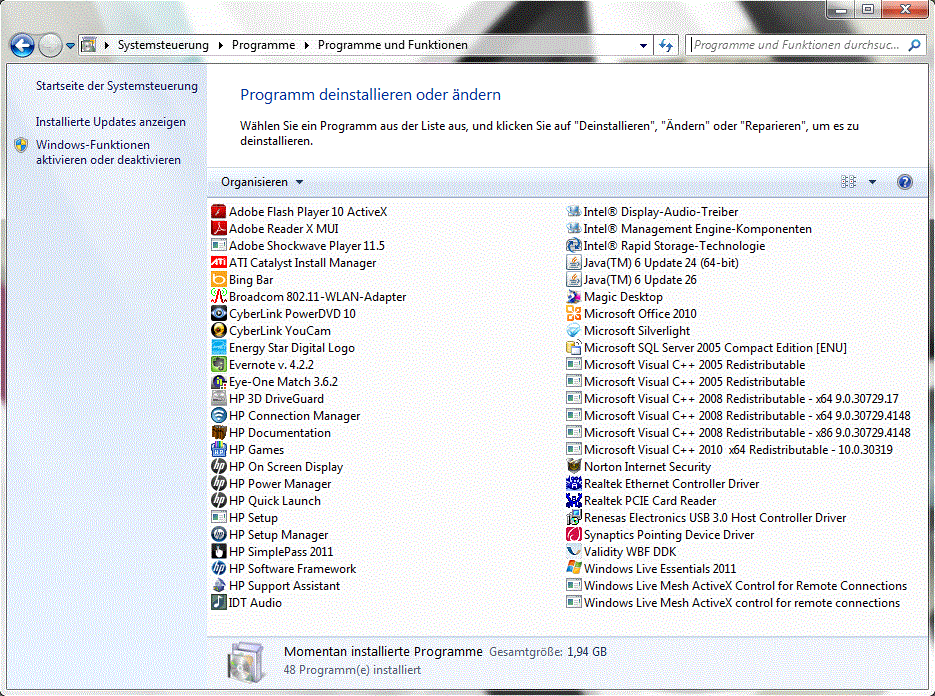Image resolution: width=935 pixels, height=696 pixels.
Task: Click the view layout icon in toolbar
Action: pyautogui.click(x=849, y=182)
